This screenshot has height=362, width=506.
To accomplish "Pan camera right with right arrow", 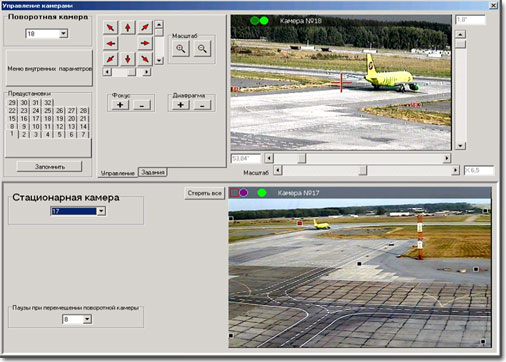I will (145, 43).
